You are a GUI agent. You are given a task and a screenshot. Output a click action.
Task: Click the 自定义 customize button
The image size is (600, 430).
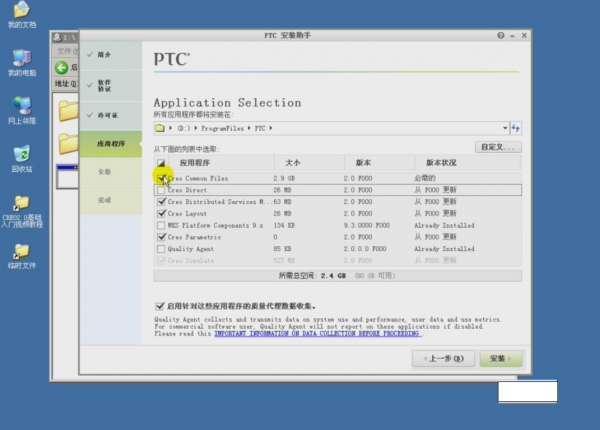(x=498, y=147)
